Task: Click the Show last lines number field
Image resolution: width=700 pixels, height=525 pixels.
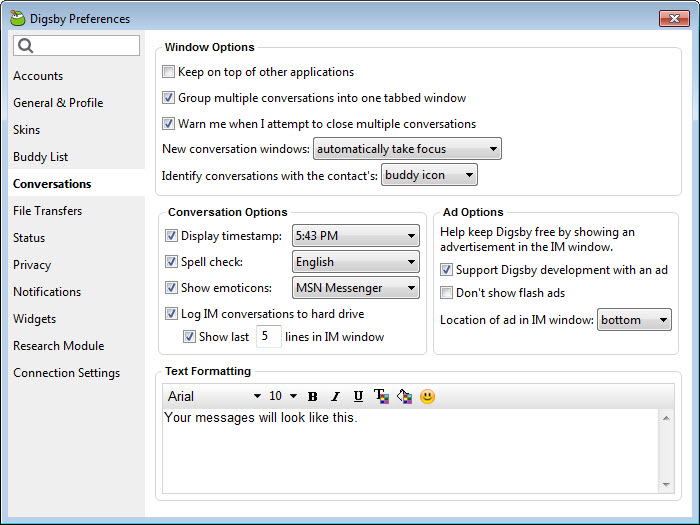Action: pyautogui.click(x=269, y=336)
